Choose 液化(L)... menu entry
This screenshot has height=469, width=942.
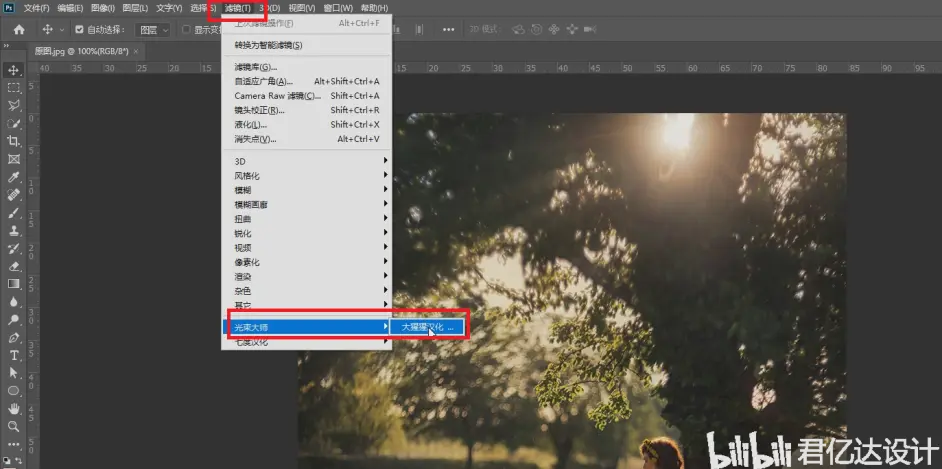pyautogui.click(x=306, y=124)
